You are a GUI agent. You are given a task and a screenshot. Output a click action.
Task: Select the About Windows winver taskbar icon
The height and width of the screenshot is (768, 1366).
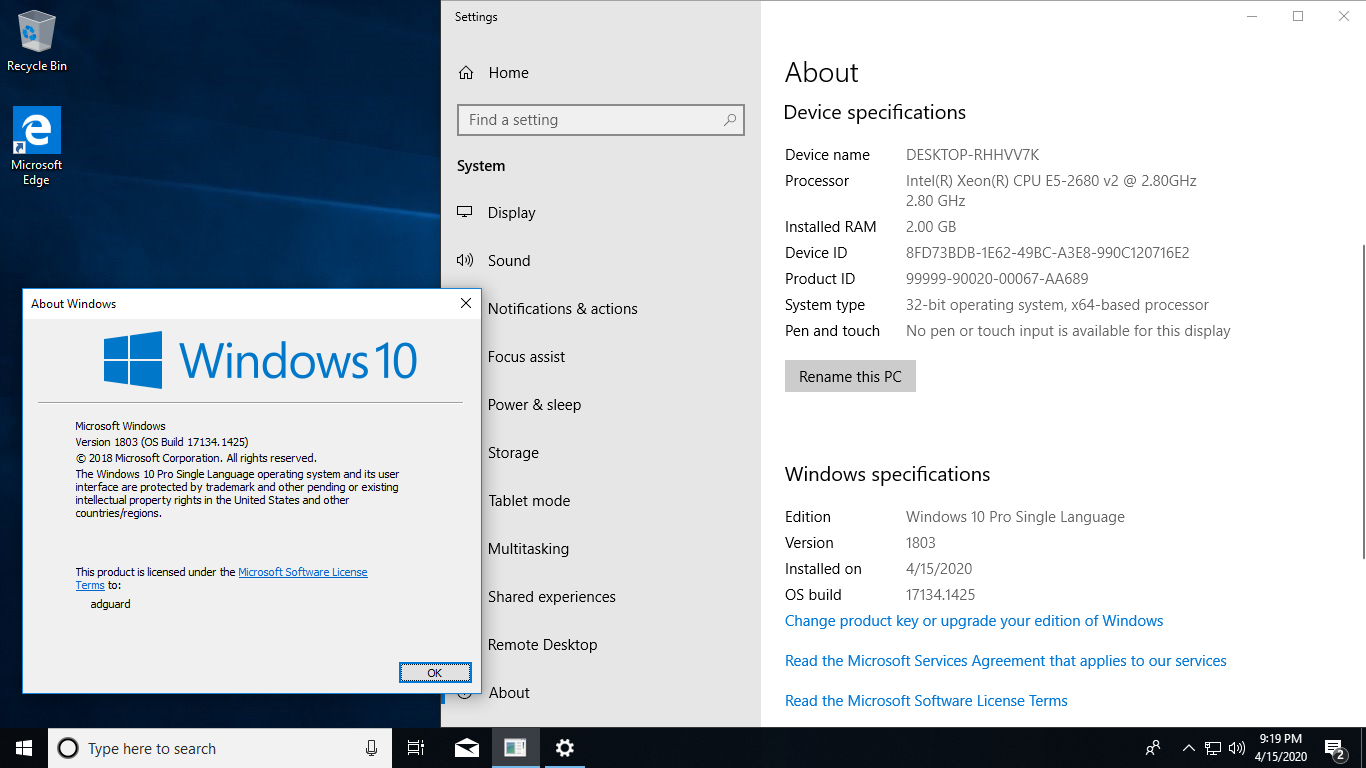[x=515, y=748]
